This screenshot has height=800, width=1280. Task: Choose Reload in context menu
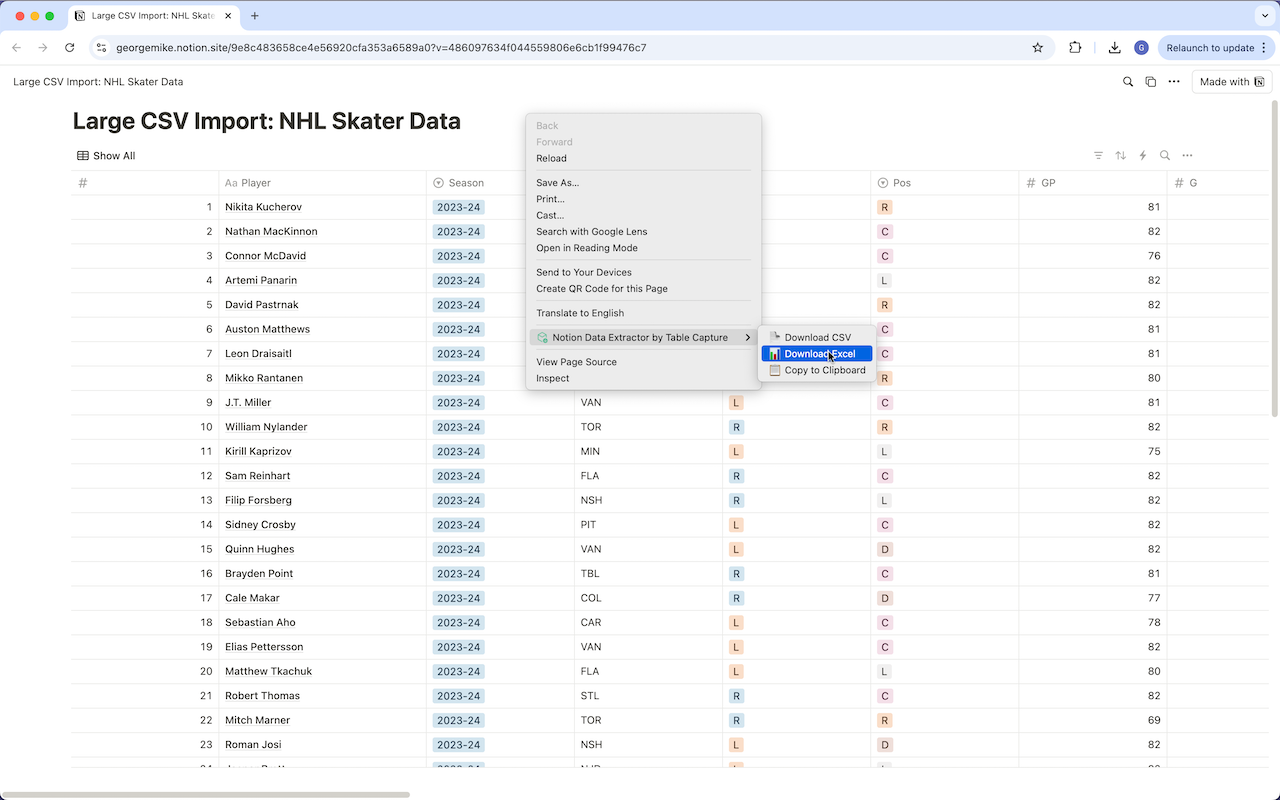click(x=551, y=158)
